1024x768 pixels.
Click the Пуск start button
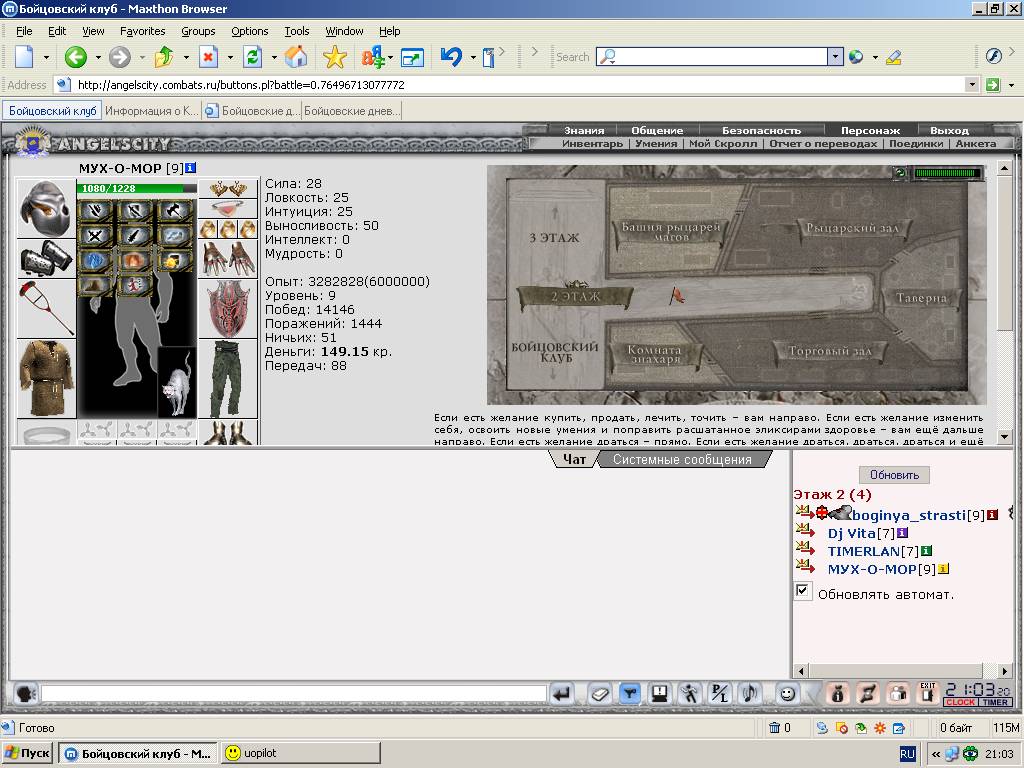tap(27, 753)
